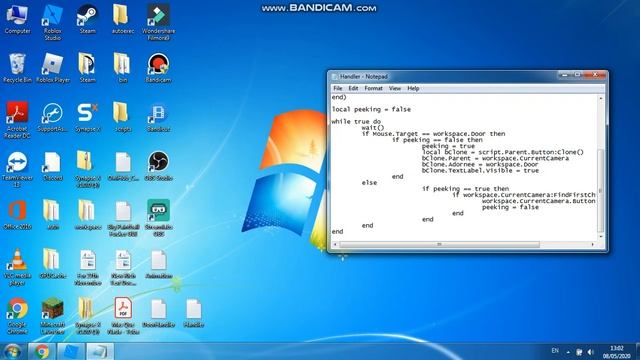Select the zipped Synapse X folder above workspace

coord(87,169)
